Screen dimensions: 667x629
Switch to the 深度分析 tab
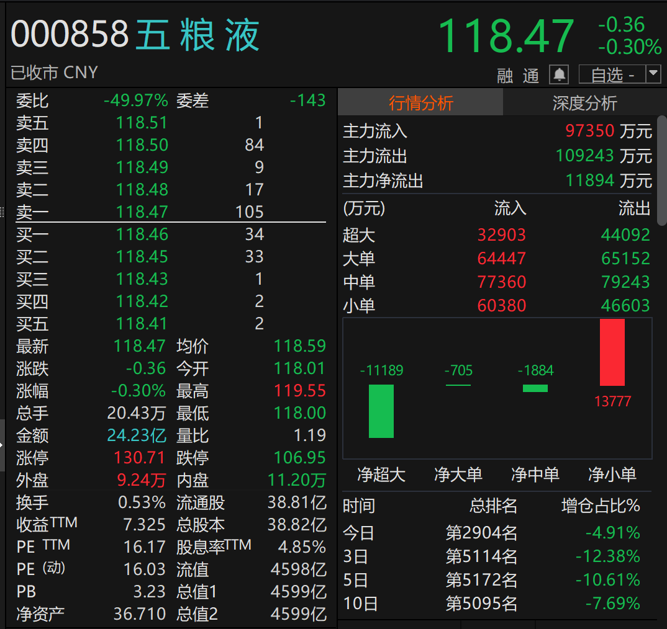584,103
